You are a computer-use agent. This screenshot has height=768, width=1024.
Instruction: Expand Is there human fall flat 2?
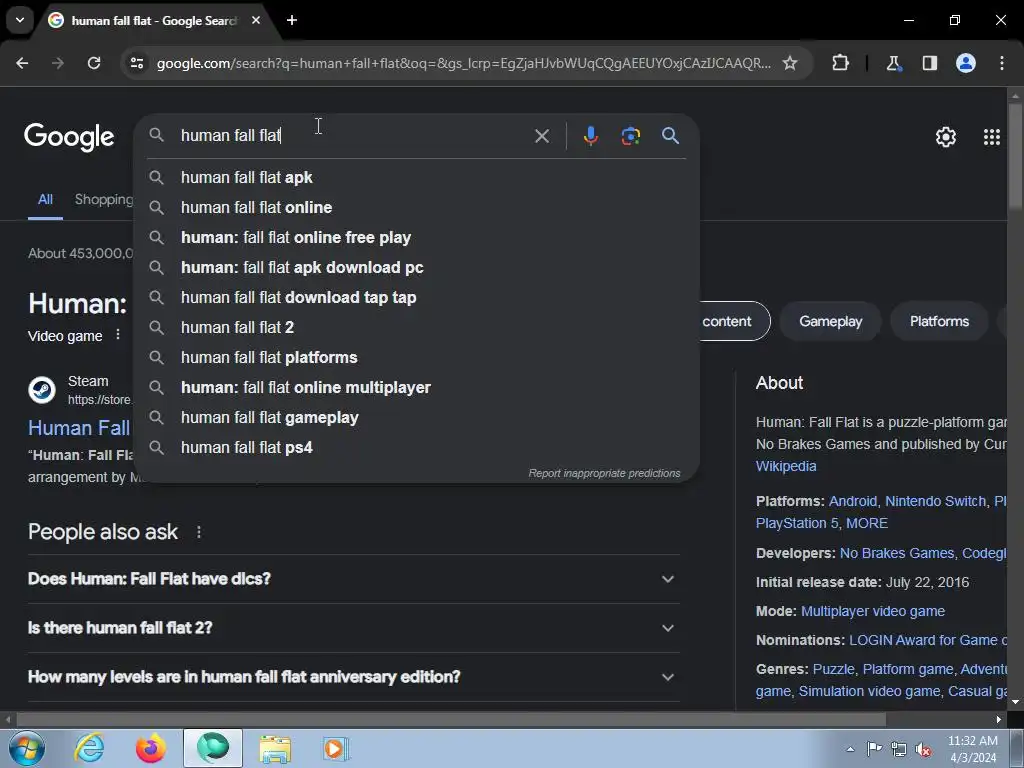354,628
